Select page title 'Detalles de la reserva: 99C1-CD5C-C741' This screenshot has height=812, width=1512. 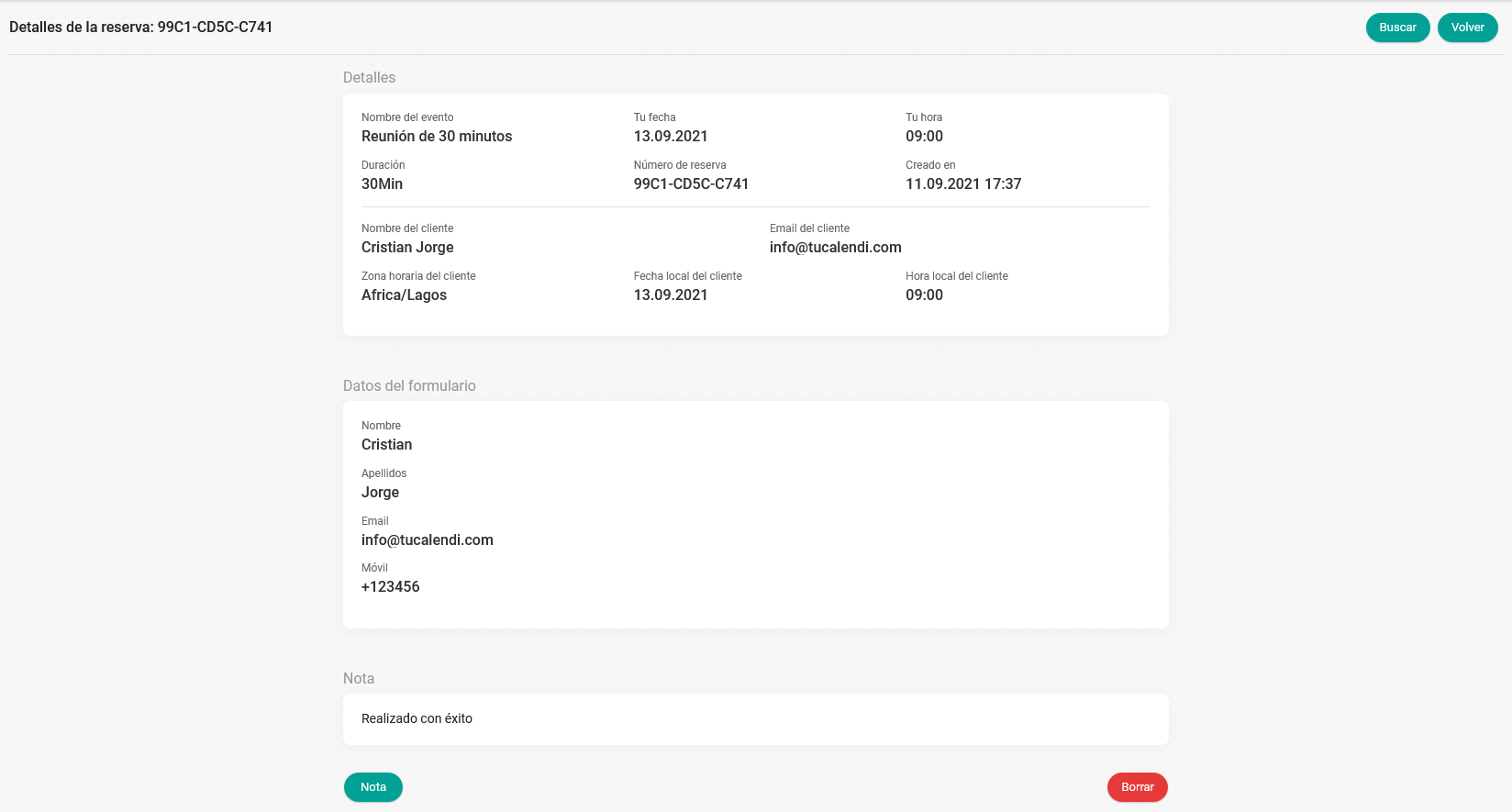[141, 28]
